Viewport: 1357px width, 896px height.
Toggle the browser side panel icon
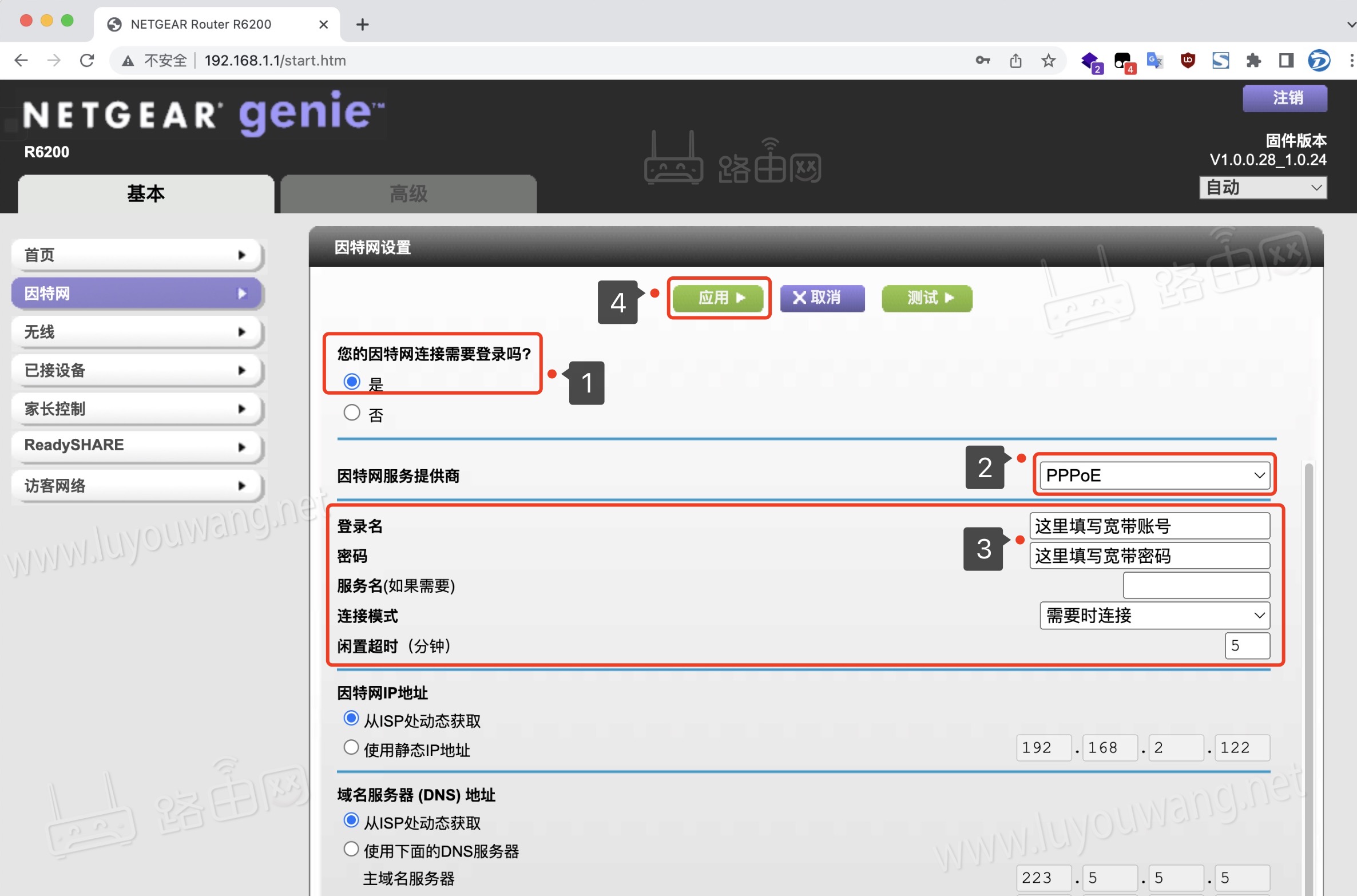tap(1286, 60)
